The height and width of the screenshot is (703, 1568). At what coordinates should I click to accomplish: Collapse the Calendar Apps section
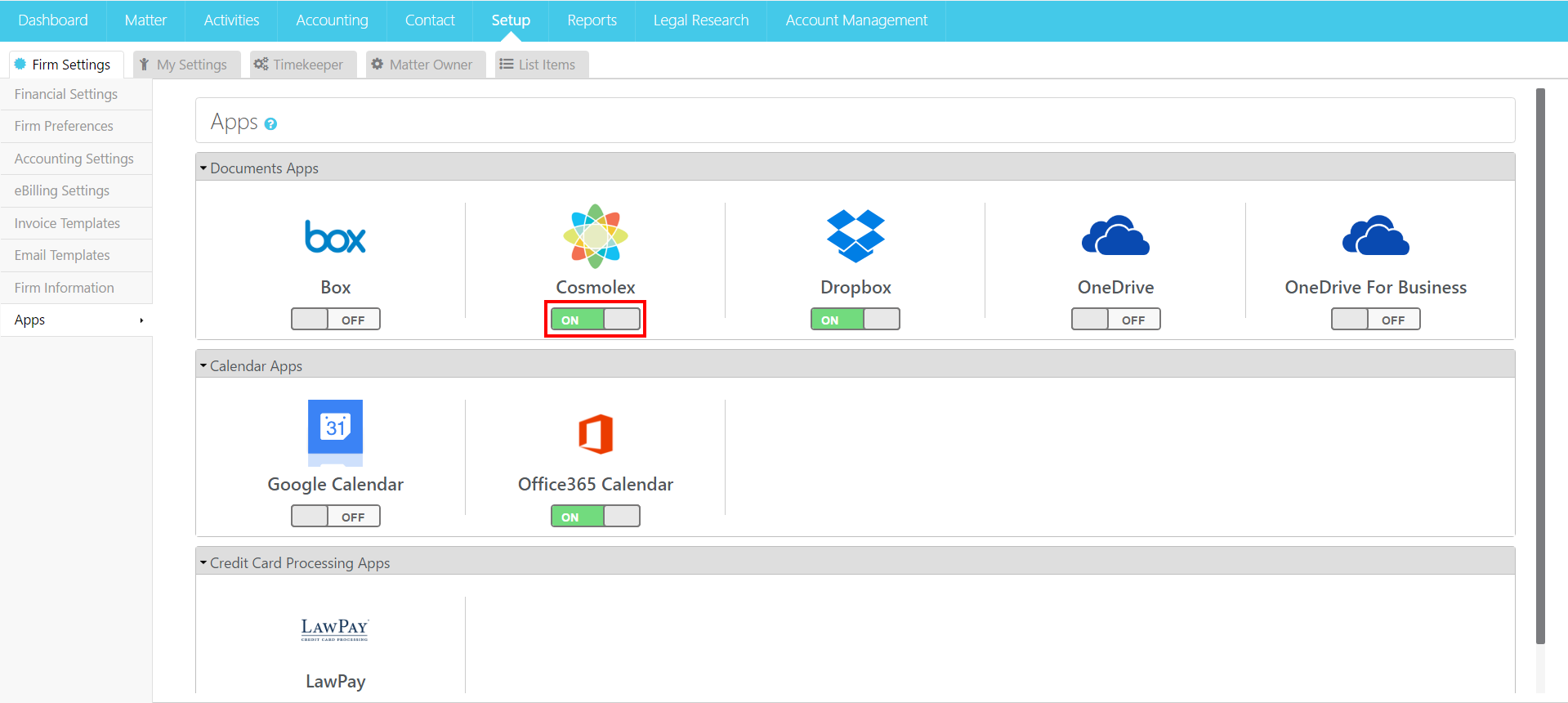point(203,365)
